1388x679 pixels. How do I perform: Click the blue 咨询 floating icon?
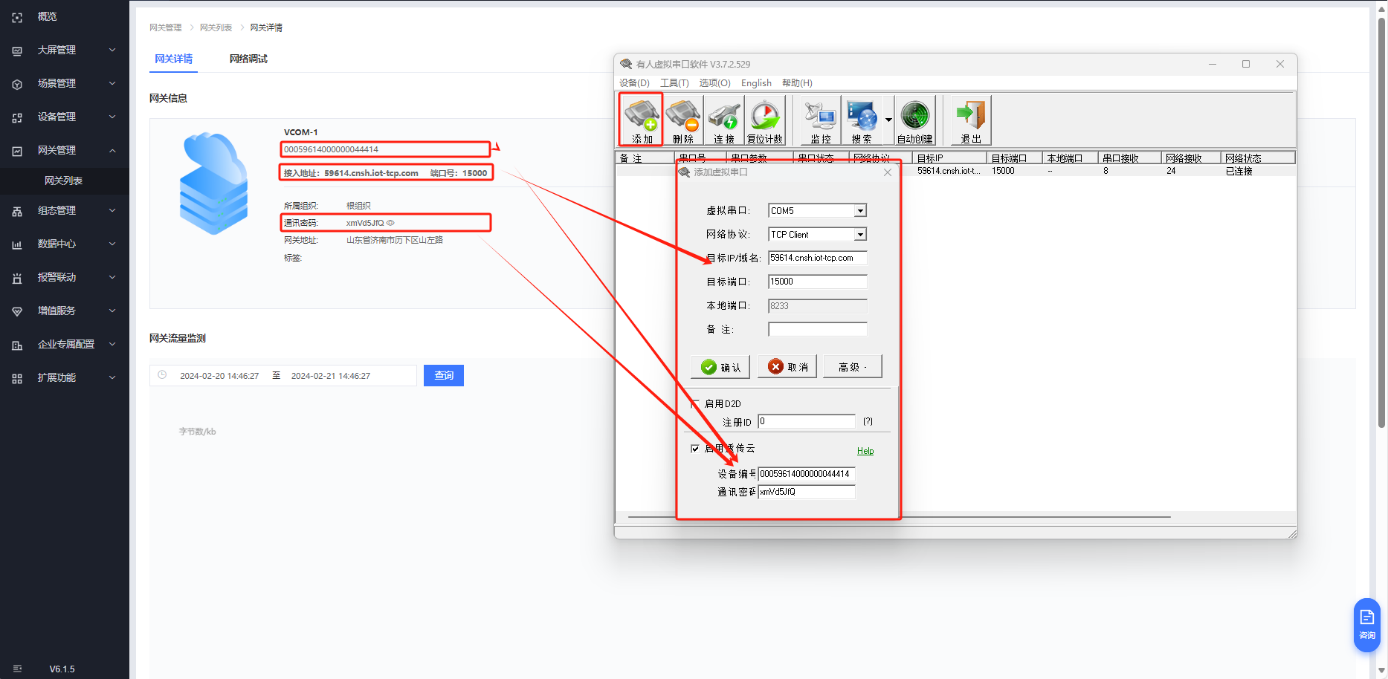(x=1367, y=625)
